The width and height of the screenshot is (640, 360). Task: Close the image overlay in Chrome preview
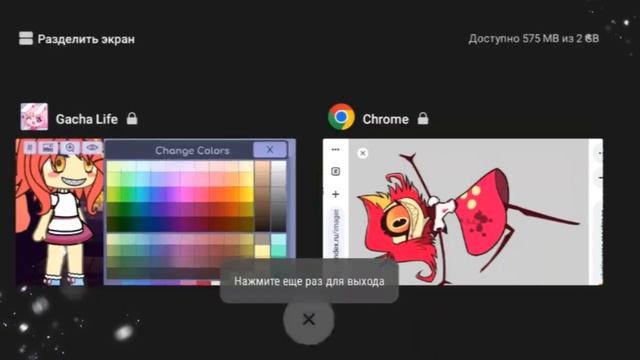coord(362,153)
